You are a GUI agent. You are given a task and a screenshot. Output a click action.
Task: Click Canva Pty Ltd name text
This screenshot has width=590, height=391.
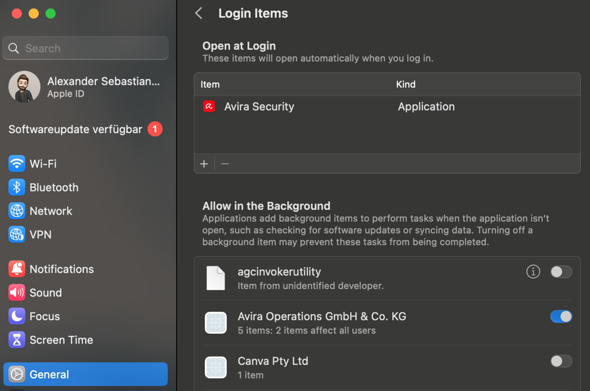[273, 361]
